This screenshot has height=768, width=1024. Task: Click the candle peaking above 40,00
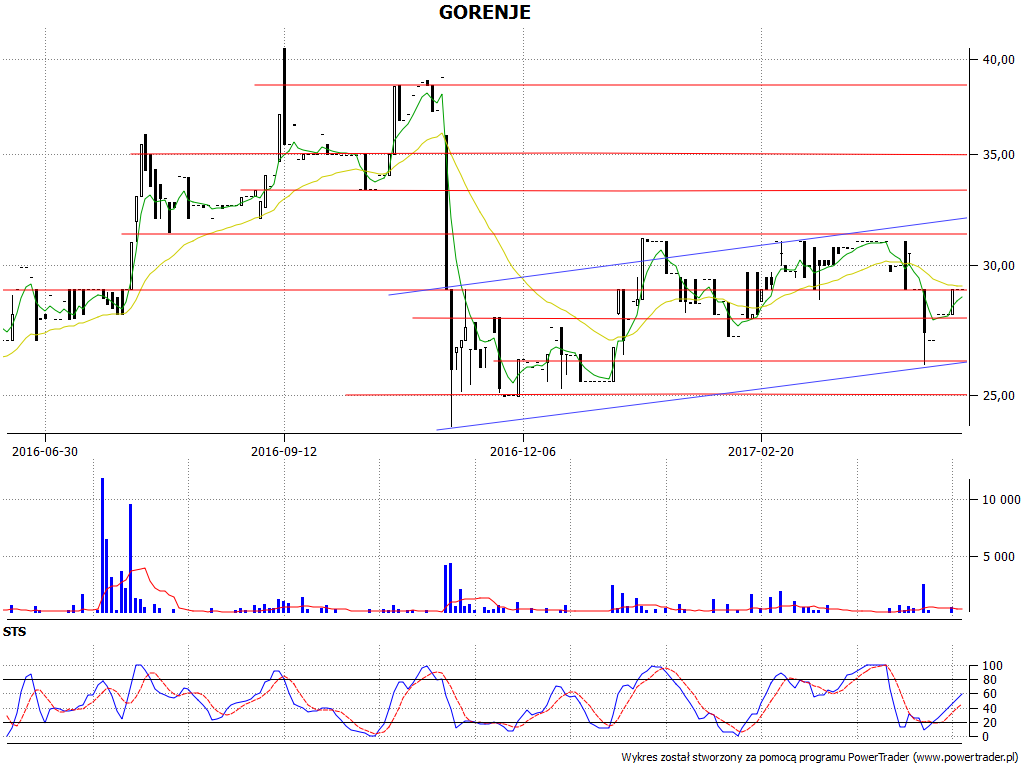(x=284, y=95)
